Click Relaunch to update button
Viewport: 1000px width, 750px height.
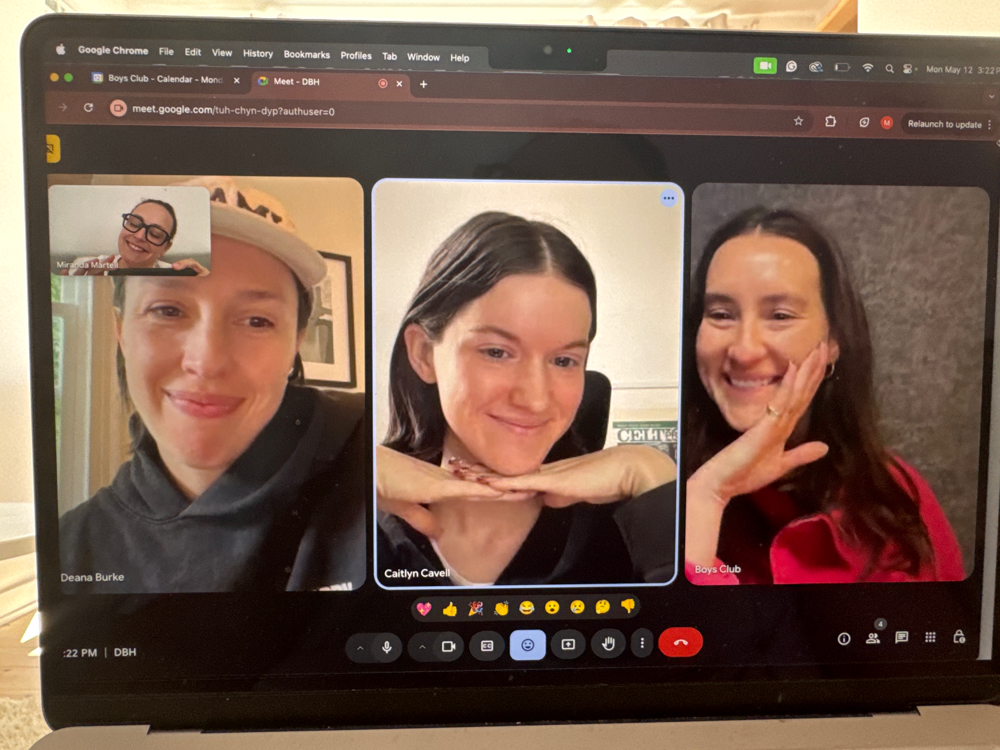(945, 124)
